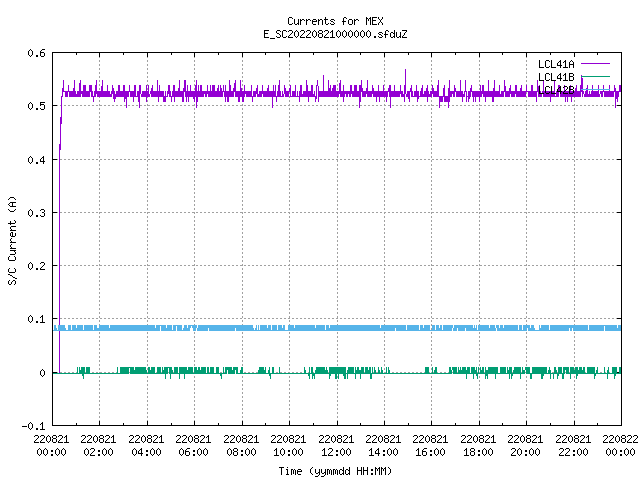Image resolution: width=640 pixels, height=480 pixels.
Task: Click the y-axis tick value 0.5
Action: 36,106
